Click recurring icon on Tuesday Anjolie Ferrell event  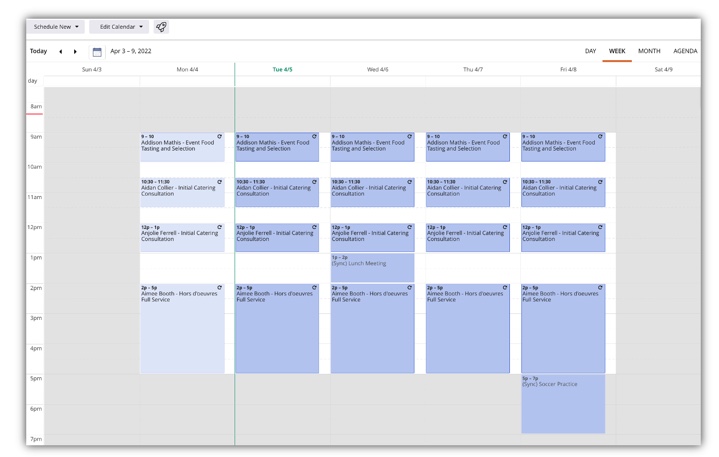click(x=315, y=227)
